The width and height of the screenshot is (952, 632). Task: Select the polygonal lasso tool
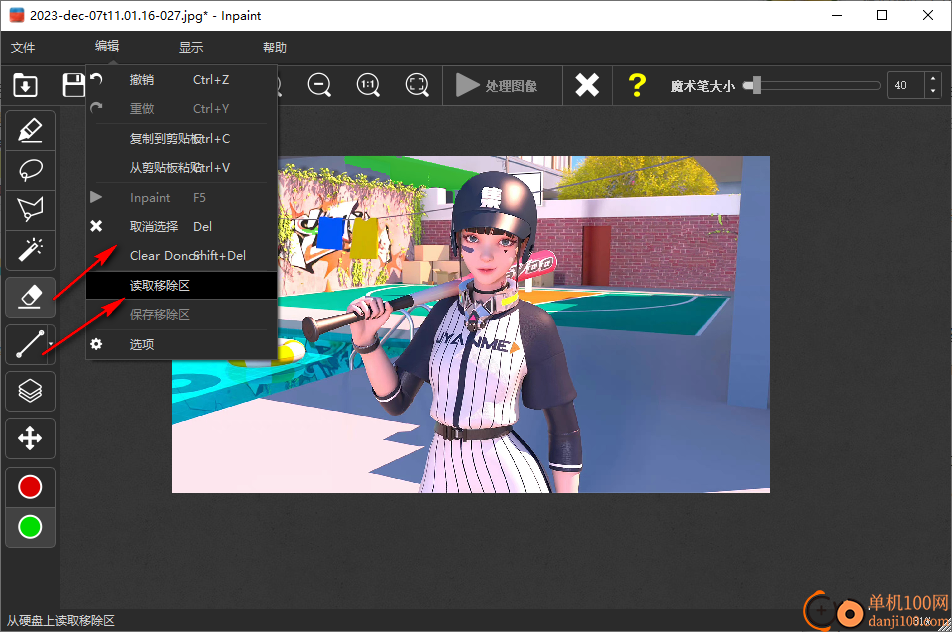tap(30, 210)
